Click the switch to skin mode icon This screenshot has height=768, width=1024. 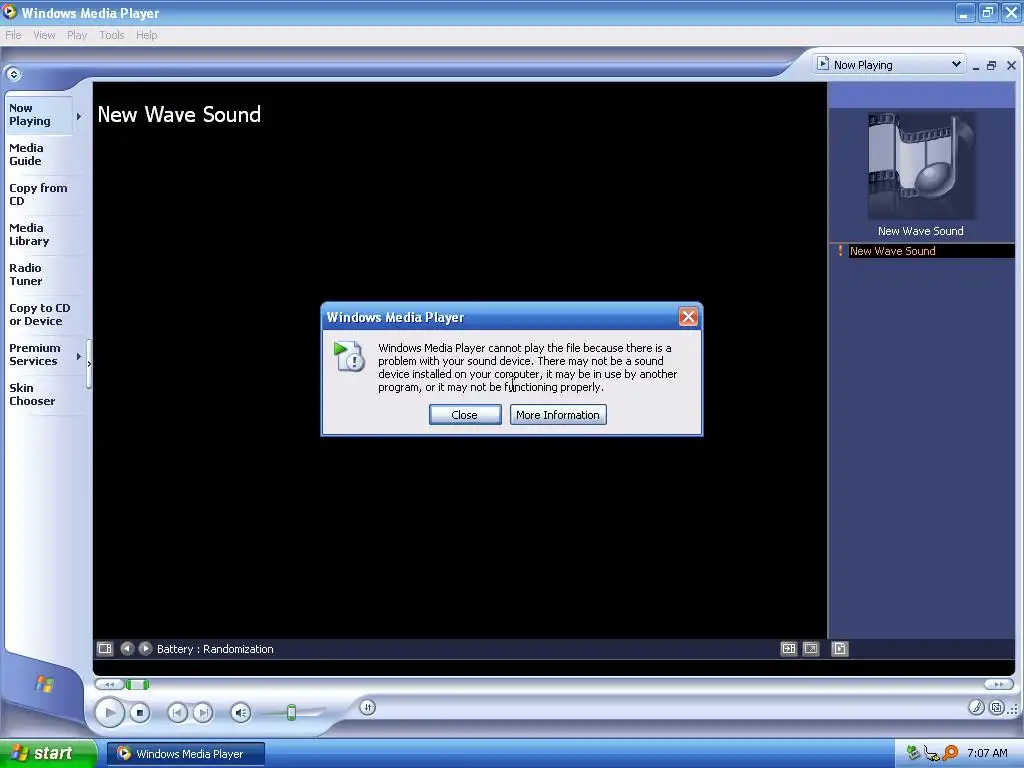click(x=997, y=707)
